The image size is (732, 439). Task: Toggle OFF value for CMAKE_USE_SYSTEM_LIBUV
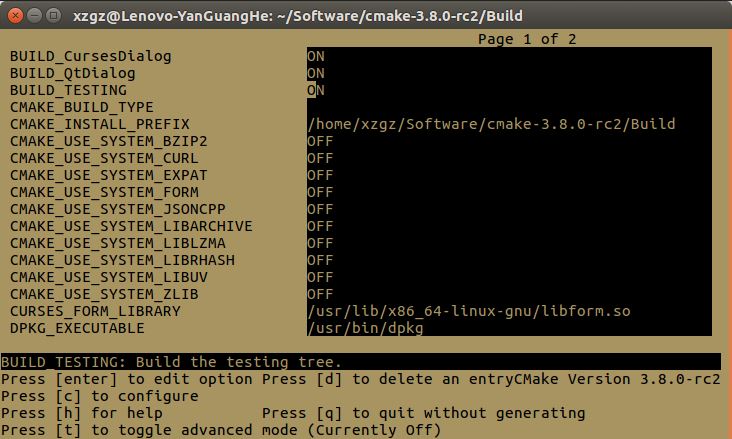[320, 277]
